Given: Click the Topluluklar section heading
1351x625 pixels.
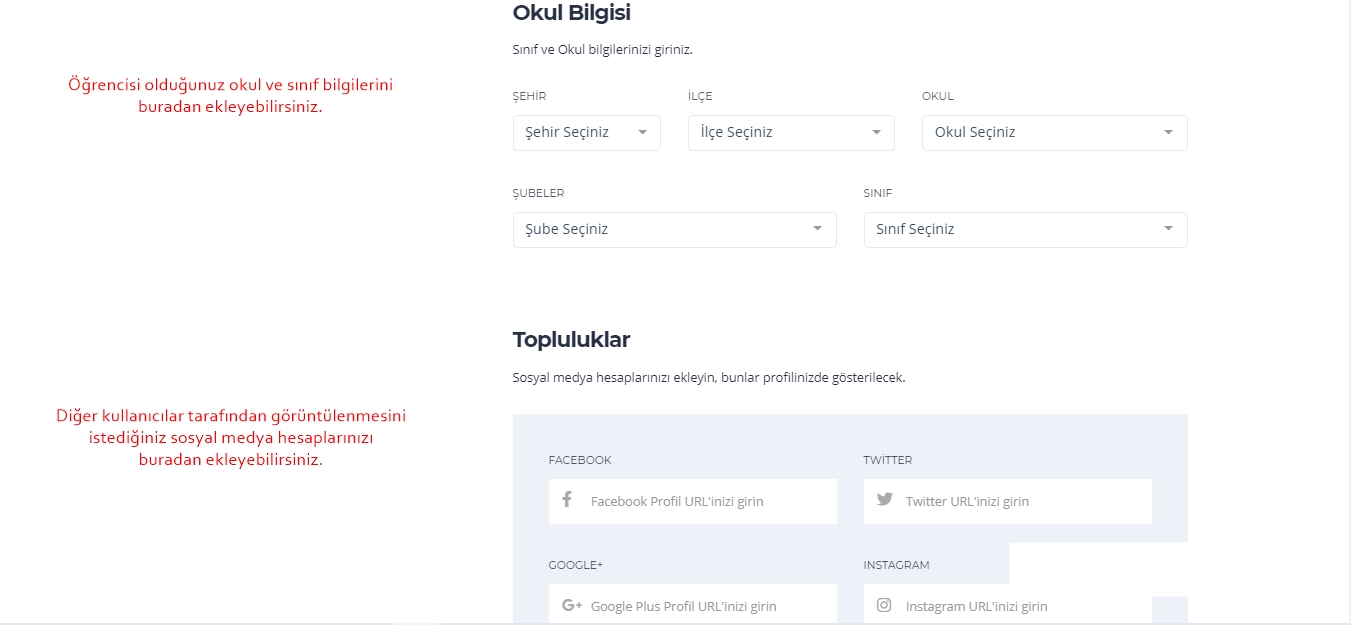Looking at the screenshot, I should coord(571,340).
